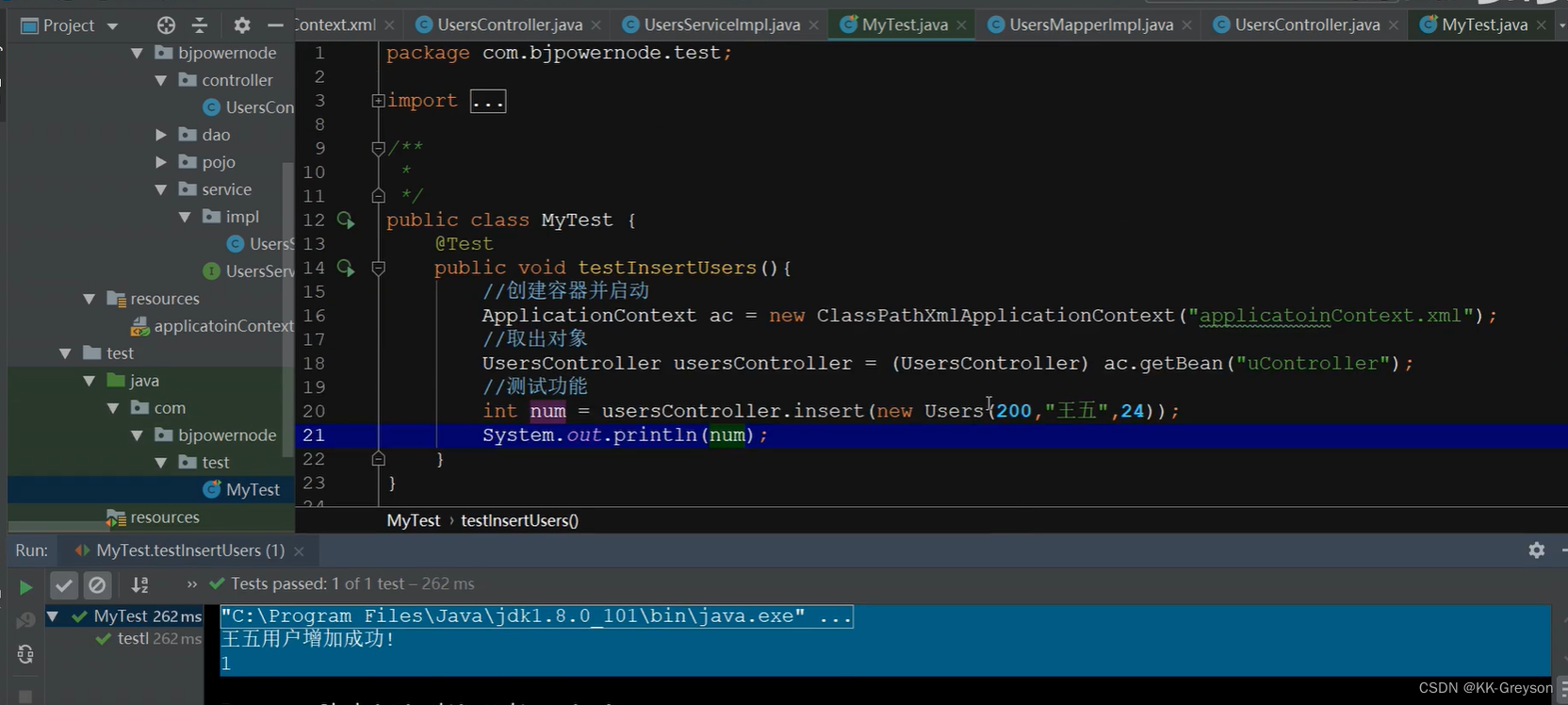The image size is (1568, 705).
Task: Click line number 21 in gutter
Action: [314, 435]
